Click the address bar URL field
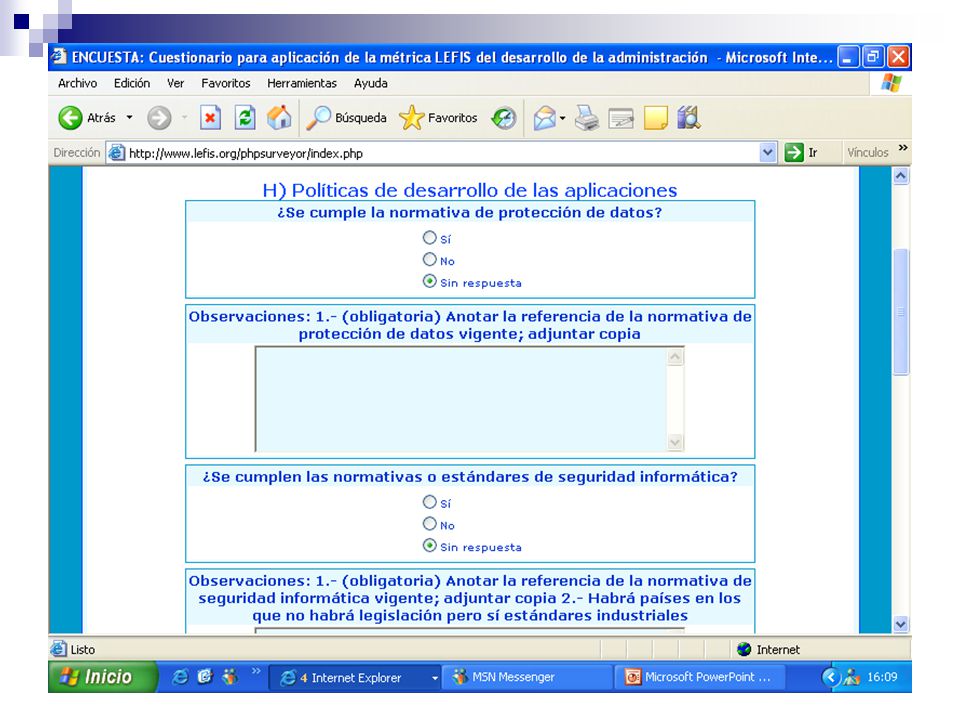960x720 pixels. click(x=441, y=153)
